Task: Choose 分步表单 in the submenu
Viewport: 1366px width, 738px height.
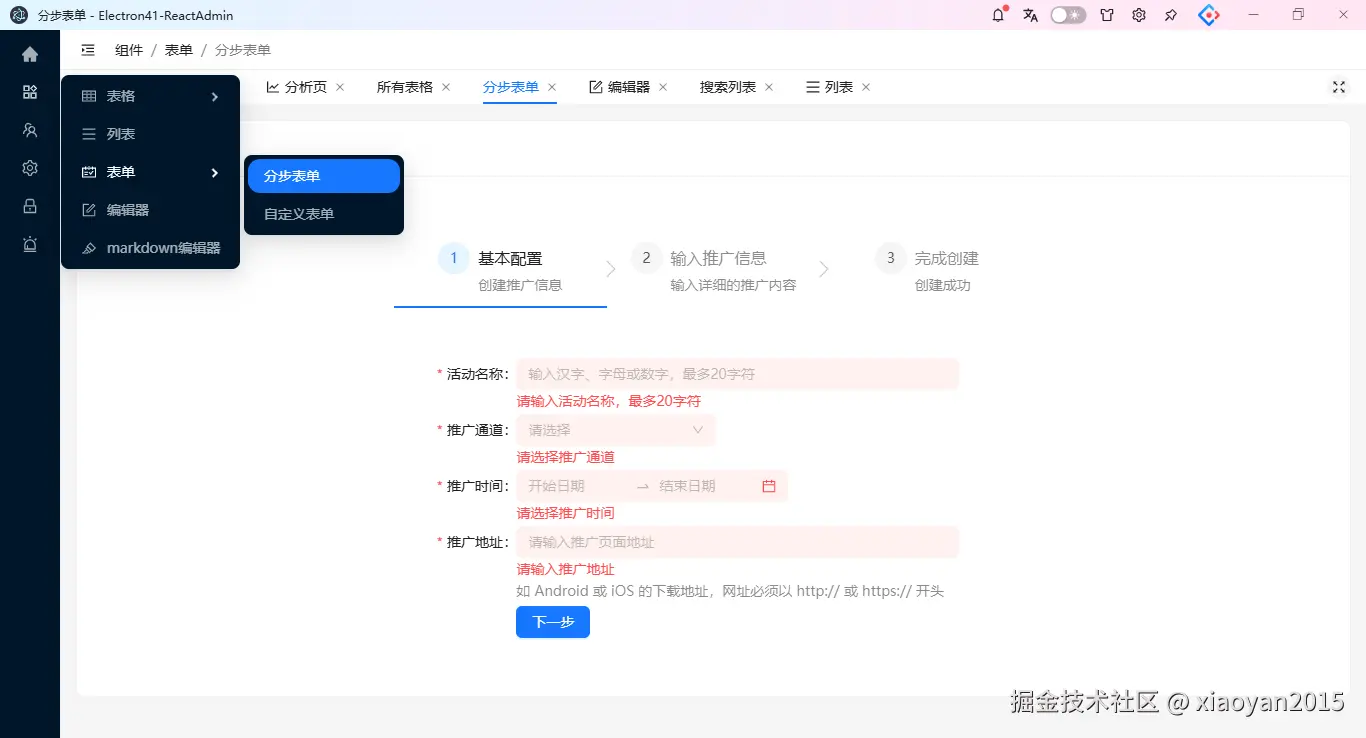Action: 324,176
